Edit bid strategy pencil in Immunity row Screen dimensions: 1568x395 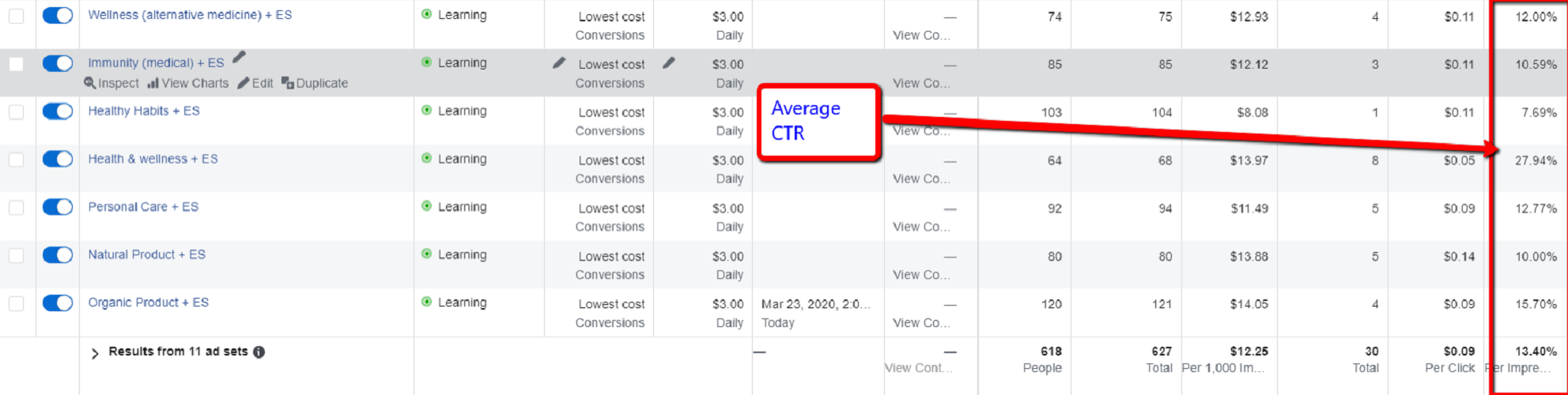click(559, 63)
